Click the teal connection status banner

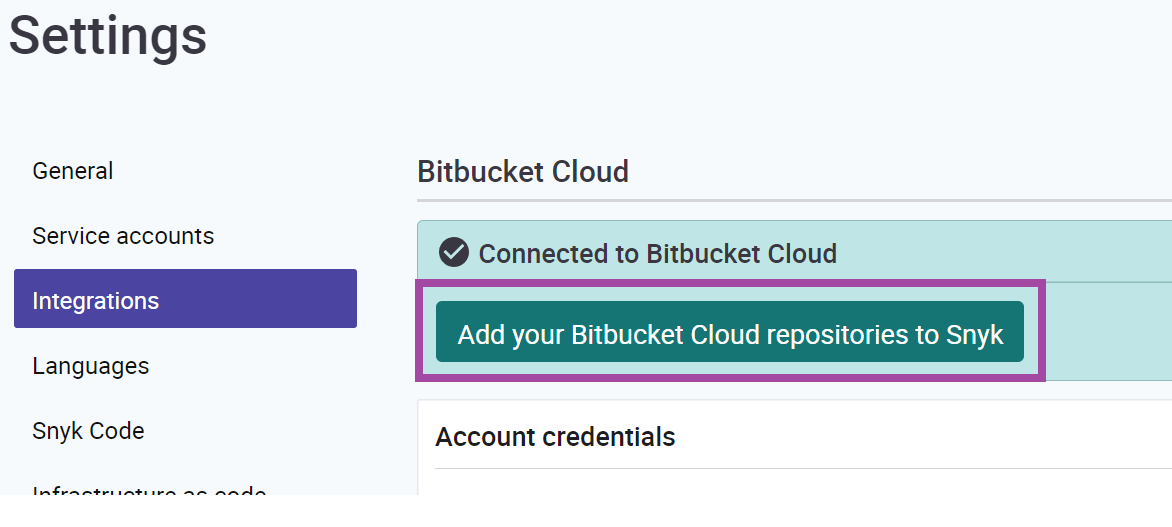(1000, 253)
